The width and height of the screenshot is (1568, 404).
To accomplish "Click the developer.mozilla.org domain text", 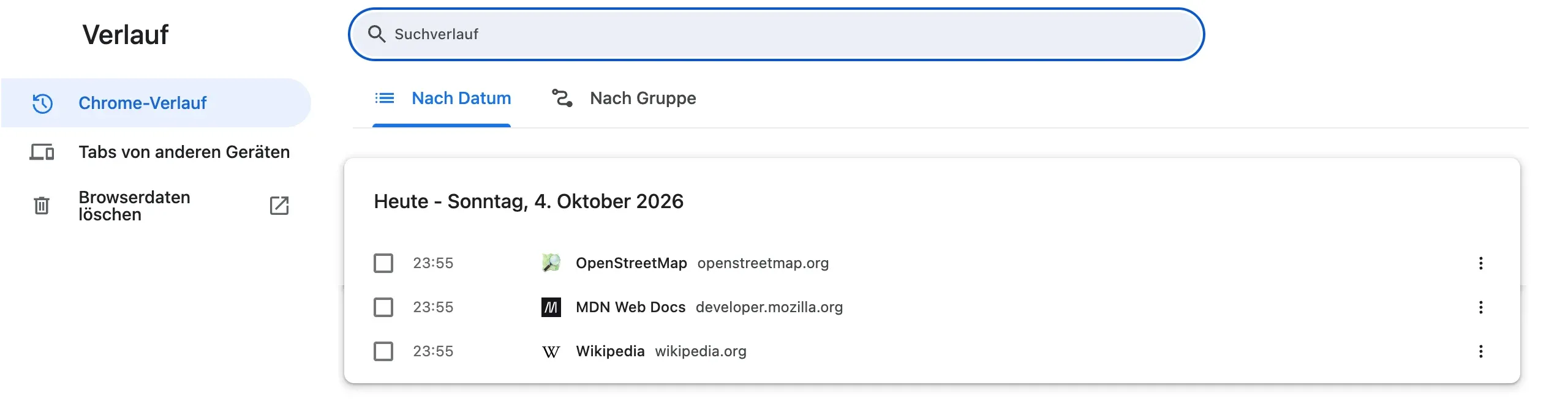I will click(x=769, y=307).
